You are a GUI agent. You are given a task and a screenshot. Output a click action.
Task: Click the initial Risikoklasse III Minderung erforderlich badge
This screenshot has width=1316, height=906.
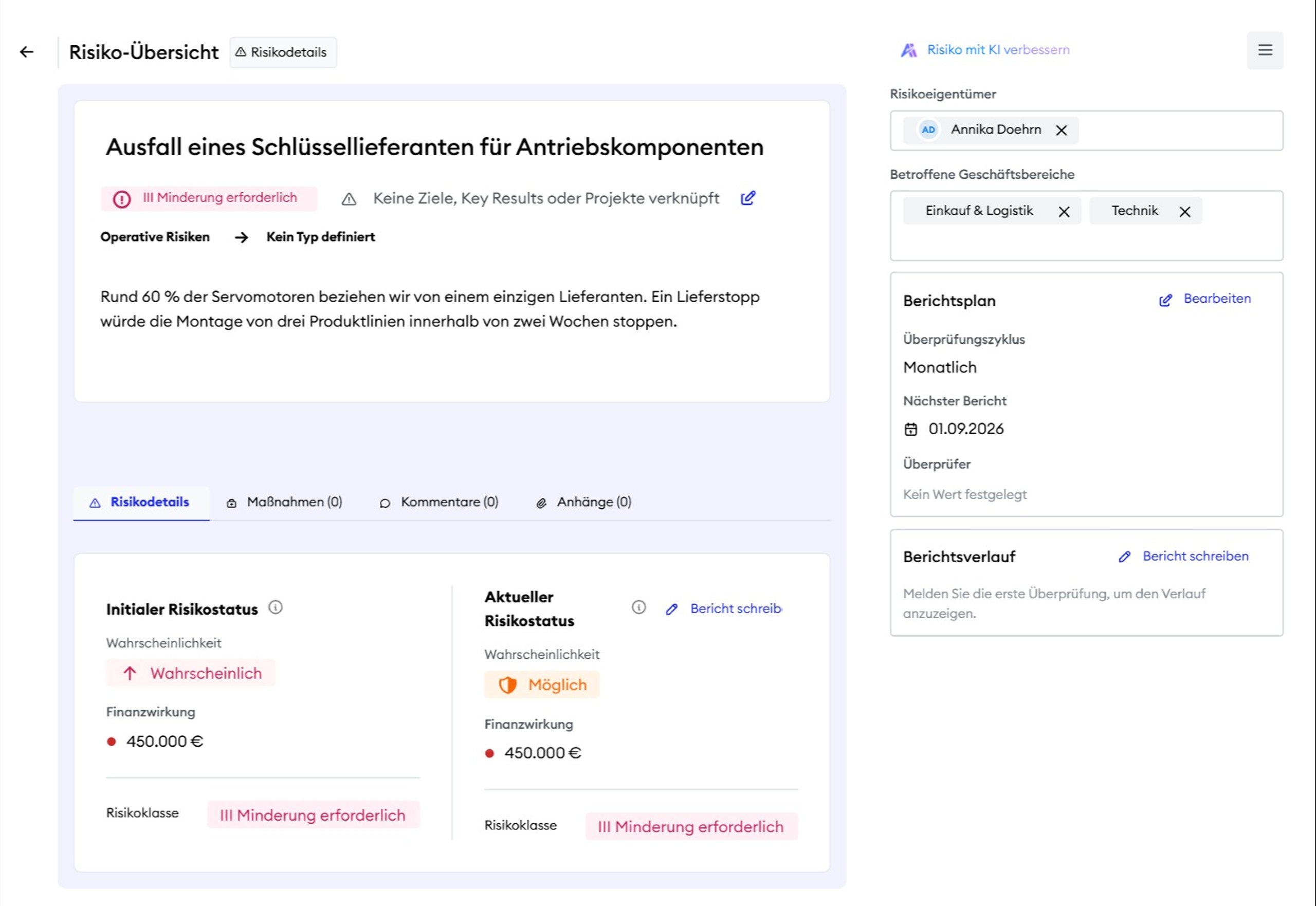313,815
